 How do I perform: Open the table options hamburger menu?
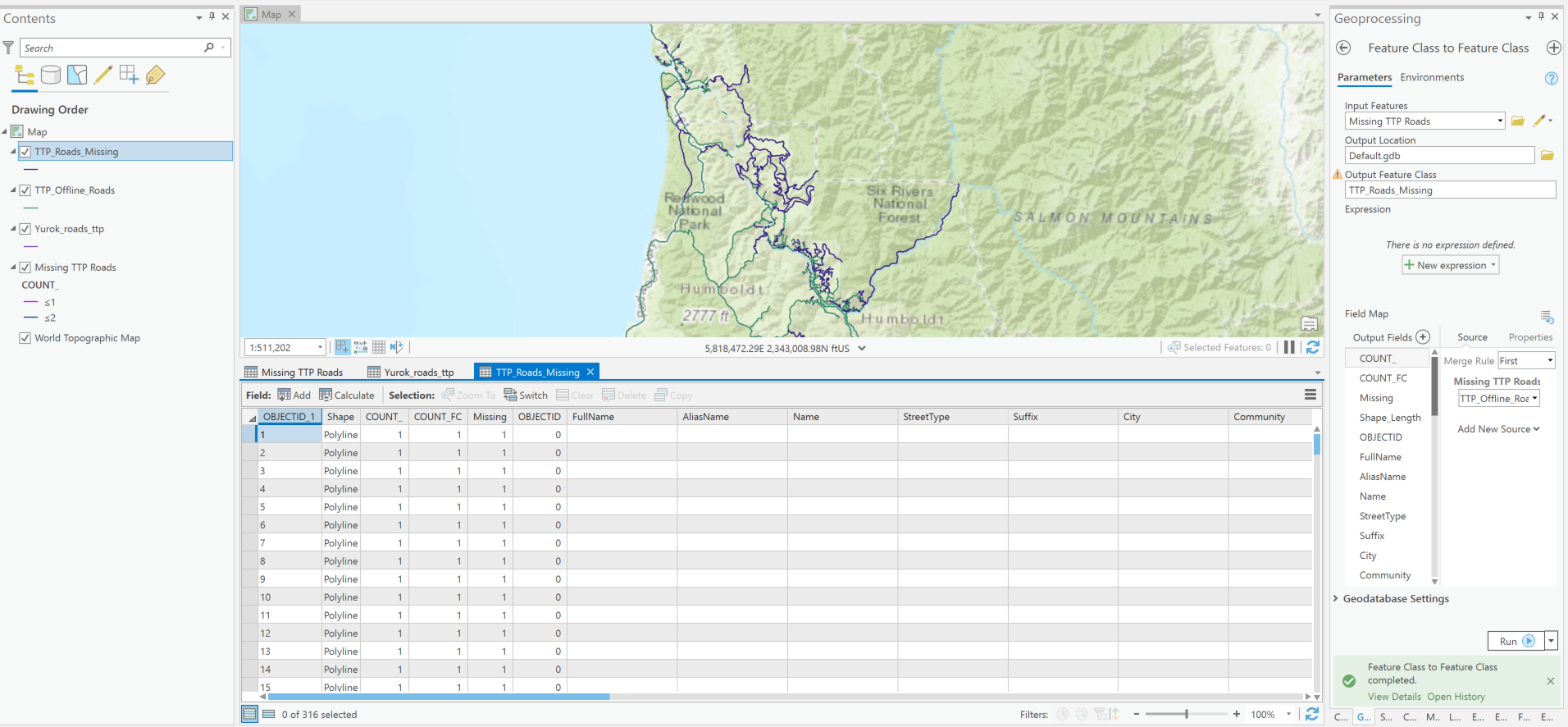point(1310,395)
